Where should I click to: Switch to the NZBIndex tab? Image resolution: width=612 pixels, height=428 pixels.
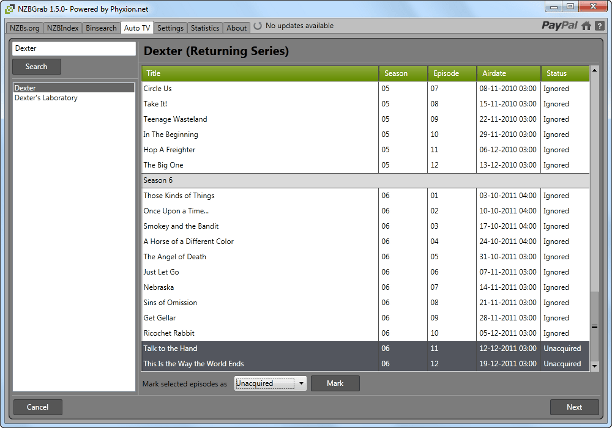(x=62, y=28)
